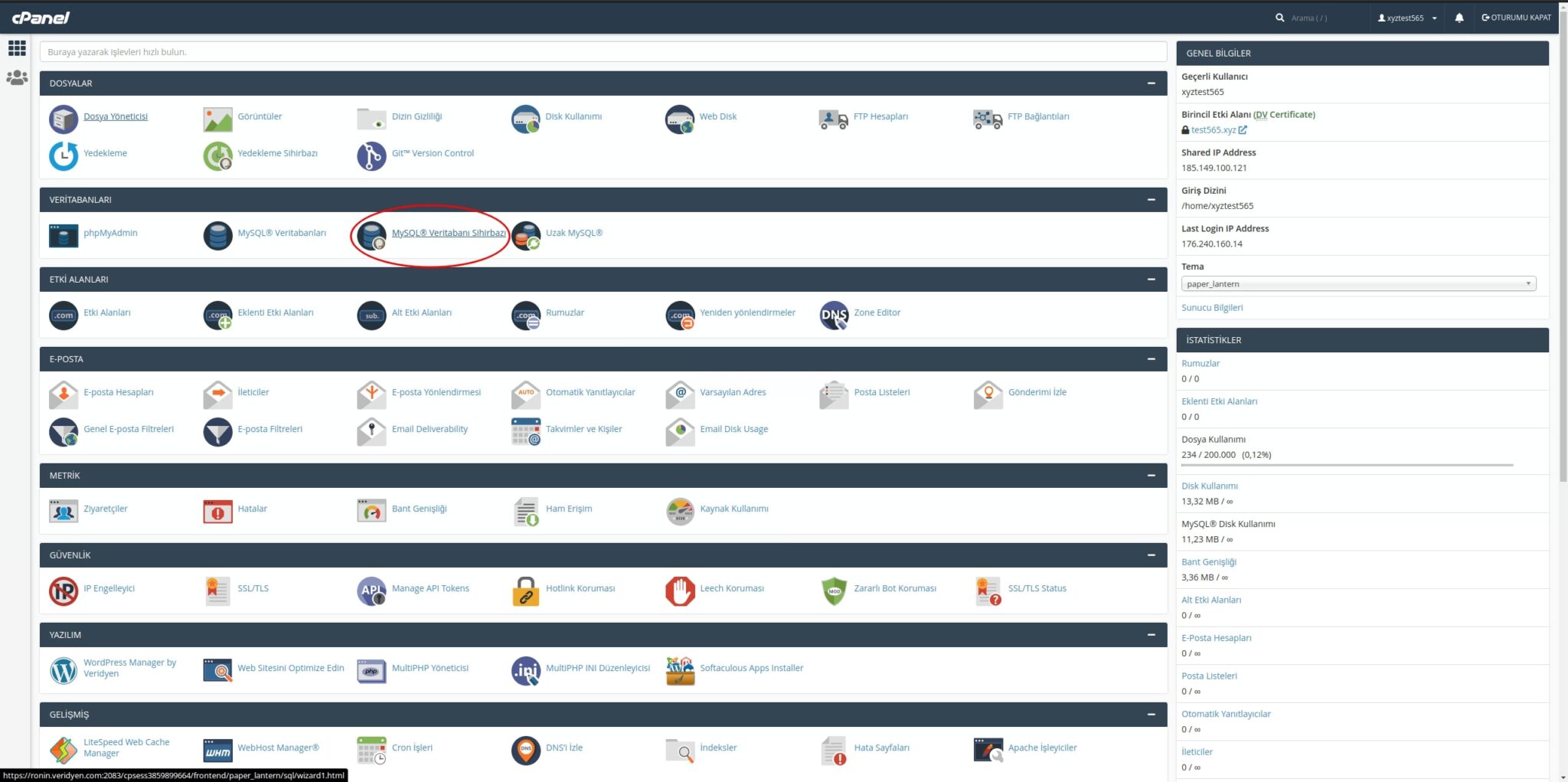Open the user manager sidebar icon
1568x782 pixels.
(x=17, y=77)
